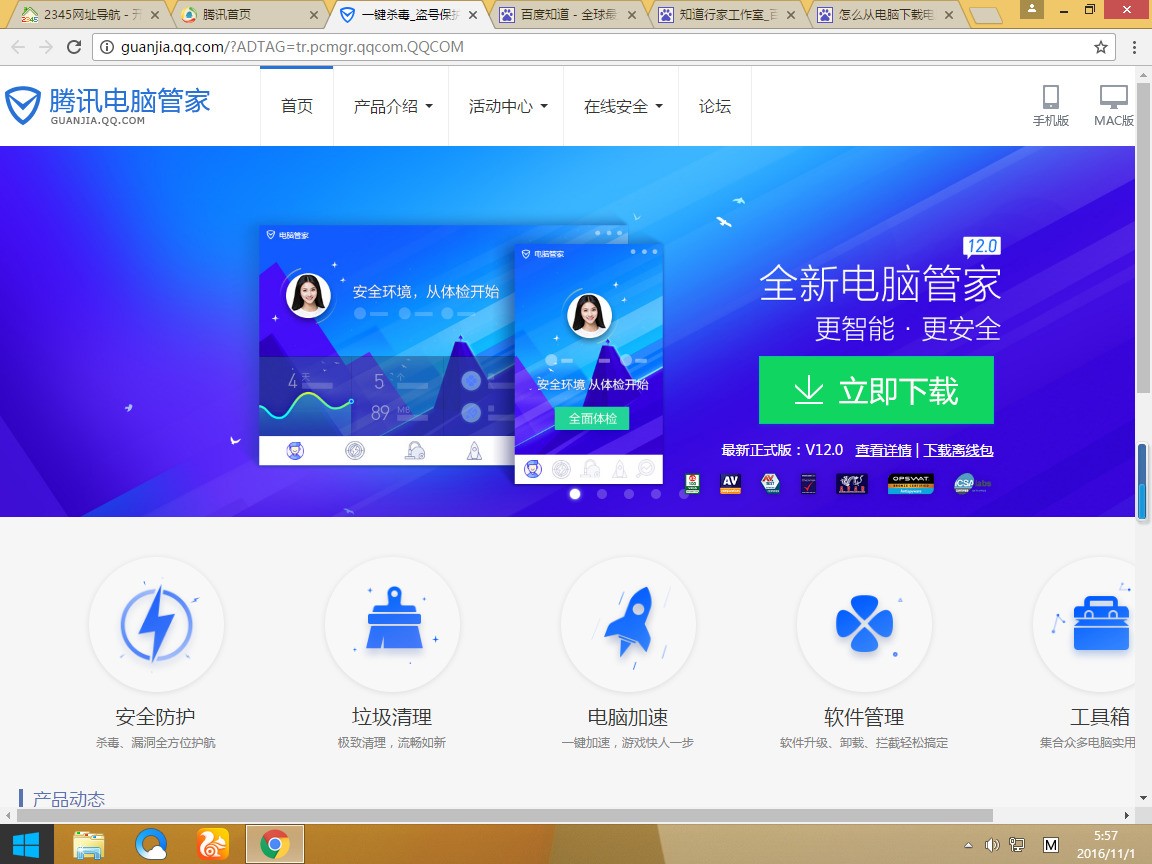
Task: Bookmark page with the star icon
Action: (1101, 47)
